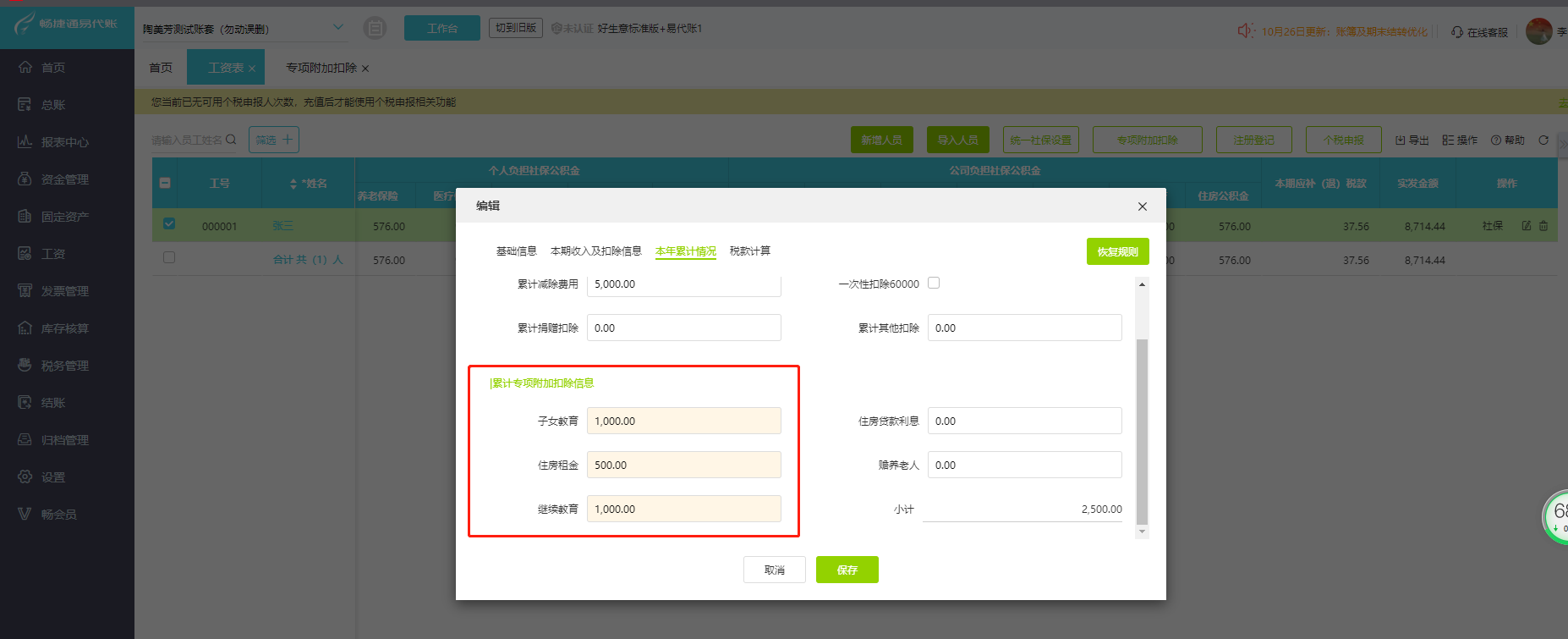The width and height of the screenshot is (1568, 639).
Task: Open 统一社保设置
Action: [1041, 140]
